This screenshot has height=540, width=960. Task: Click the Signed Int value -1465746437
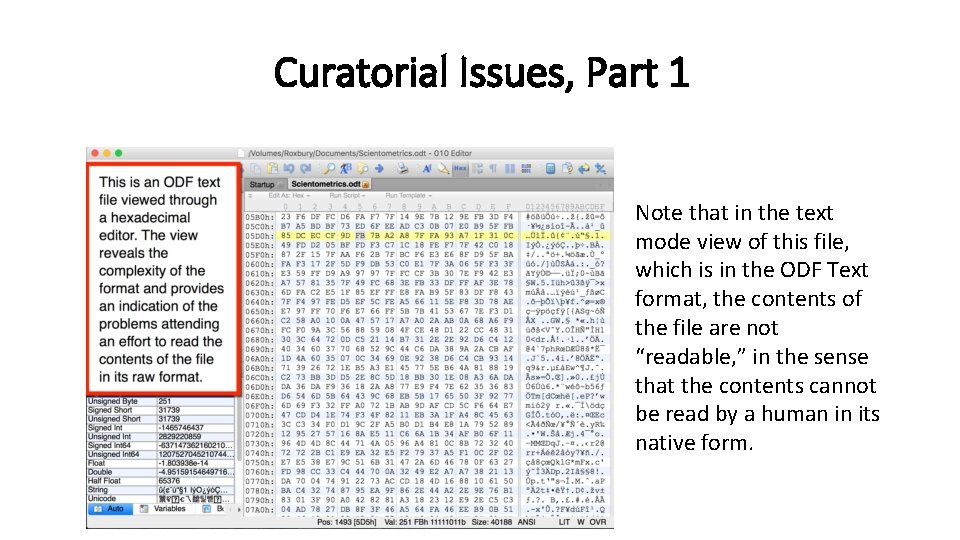196,428
